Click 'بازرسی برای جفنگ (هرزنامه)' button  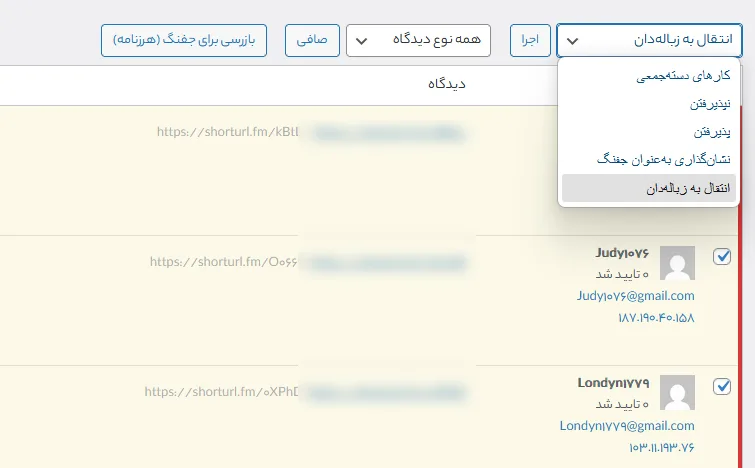pos(184,40)
